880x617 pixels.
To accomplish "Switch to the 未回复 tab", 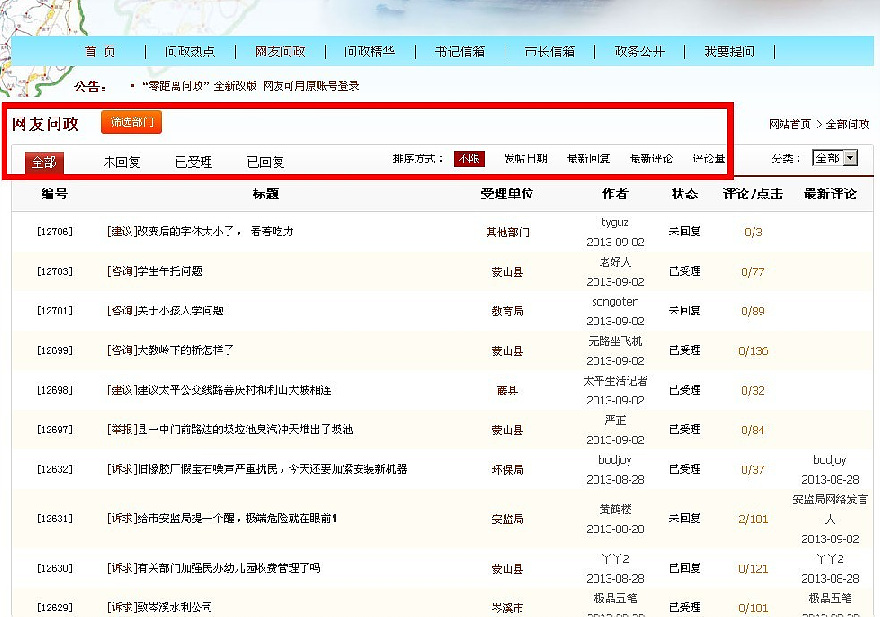I will coord(122,161).
